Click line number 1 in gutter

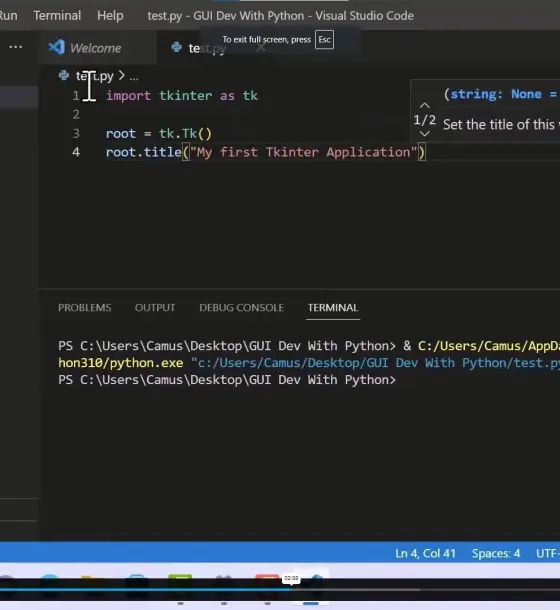click(76, 96)
